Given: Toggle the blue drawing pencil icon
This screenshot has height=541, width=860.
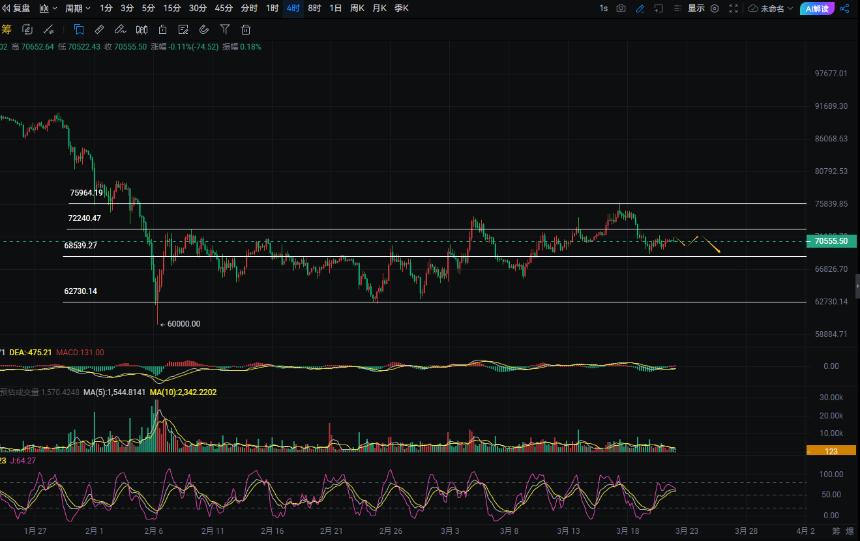Looking at the screenshot, I should [x=640, y=8].
